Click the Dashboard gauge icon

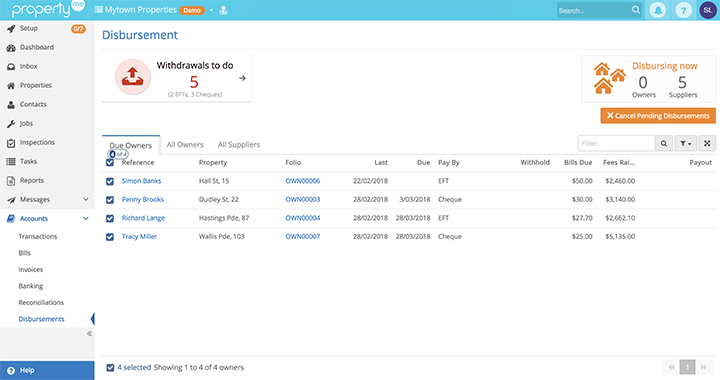[11, 48]
